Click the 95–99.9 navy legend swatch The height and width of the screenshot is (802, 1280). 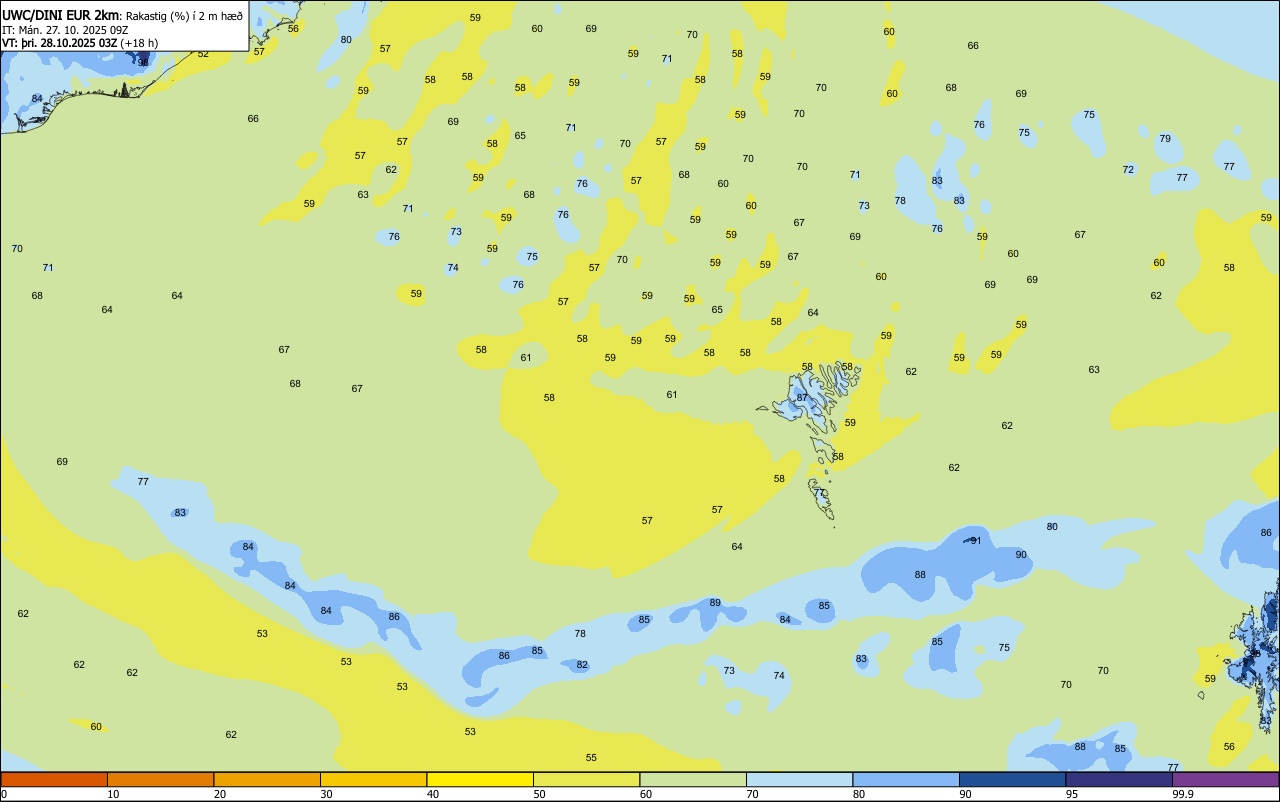[x=1119, y=779]
